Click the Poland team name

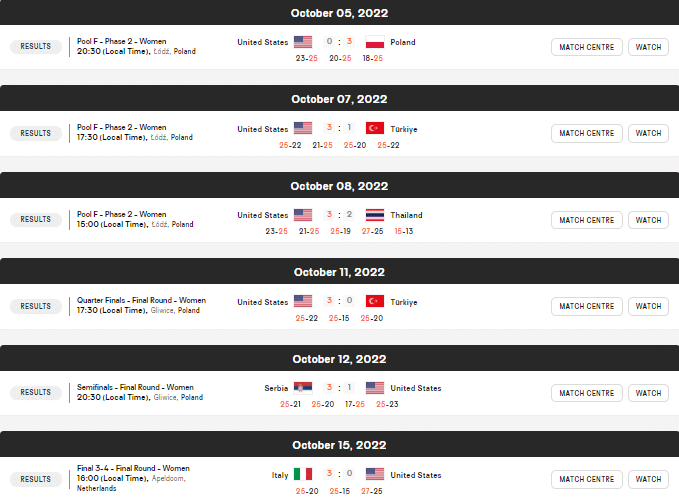pyautogui.click(x=403, y=42)
